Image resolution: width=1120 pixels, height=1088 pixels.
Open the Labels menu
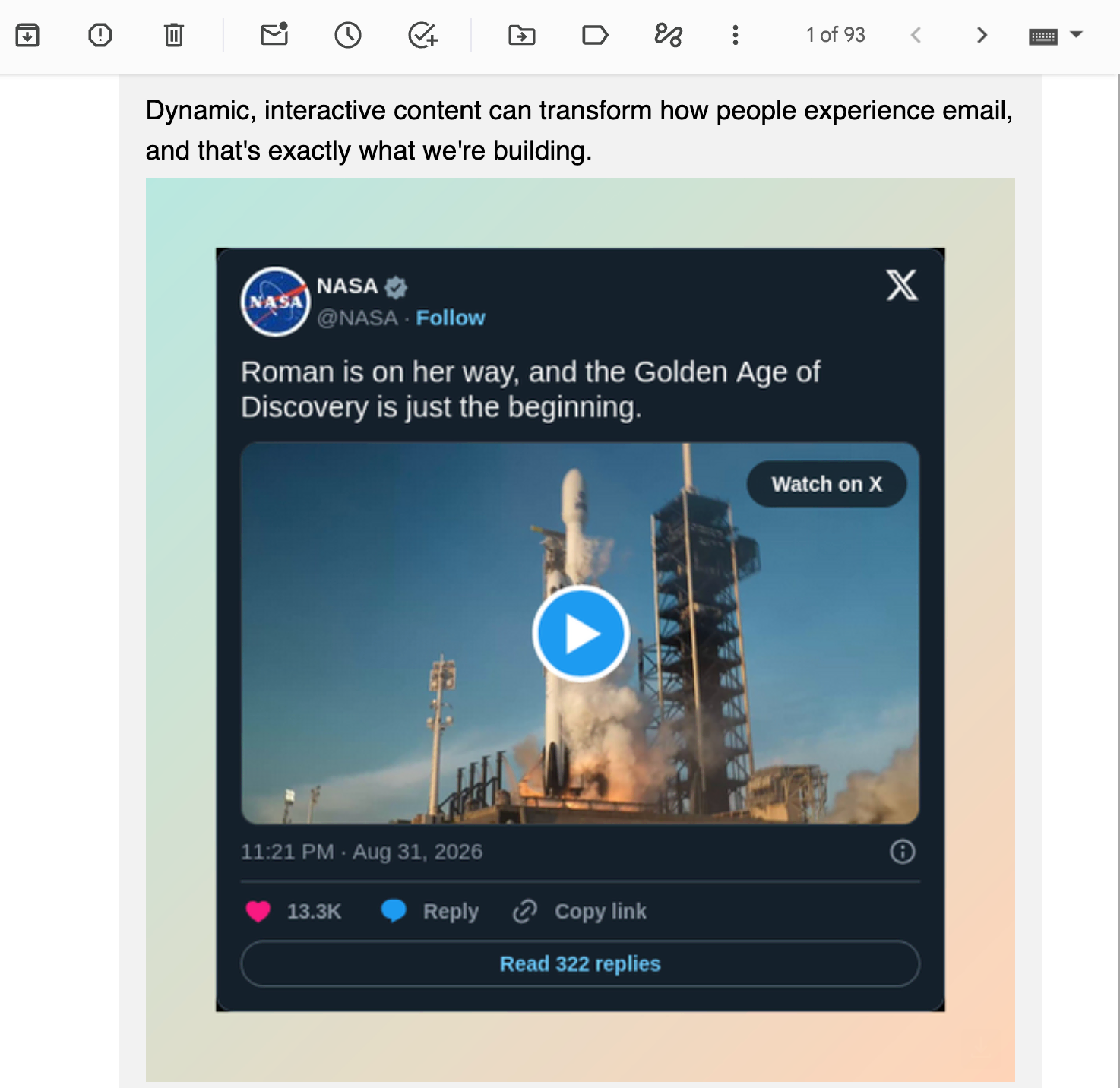595,35
